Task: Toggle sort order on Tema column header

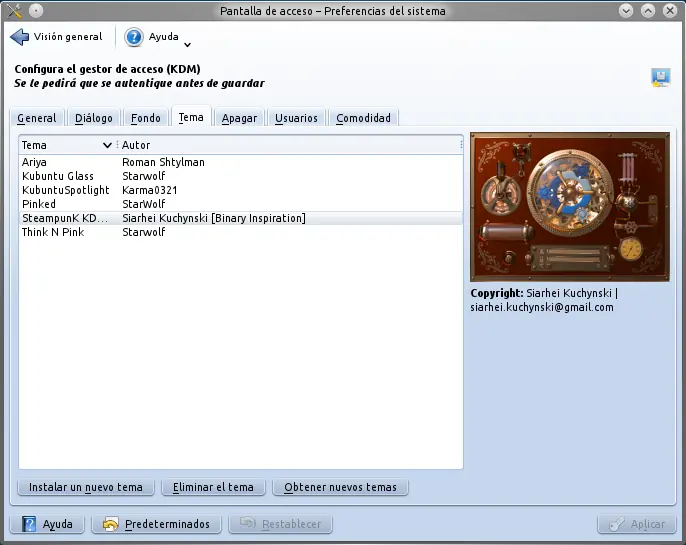Action: (x=68, y=145)
